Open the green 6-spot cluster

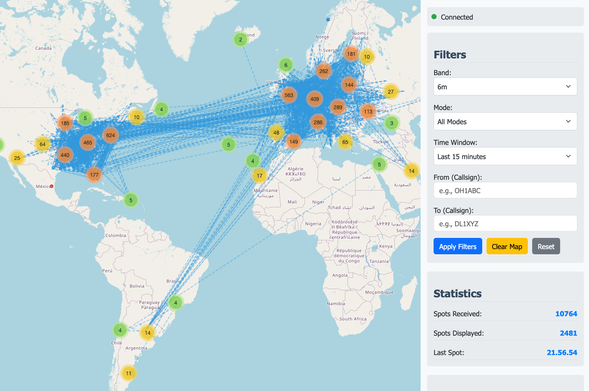point(285,65)
